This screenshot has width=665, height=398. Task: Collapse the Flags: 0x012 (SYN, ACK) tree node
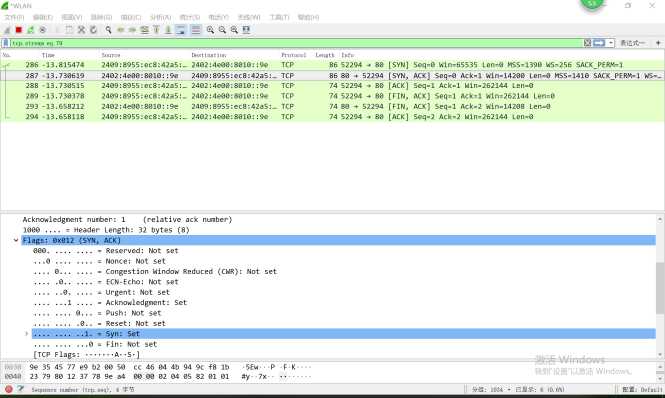[x=16, y=240]
